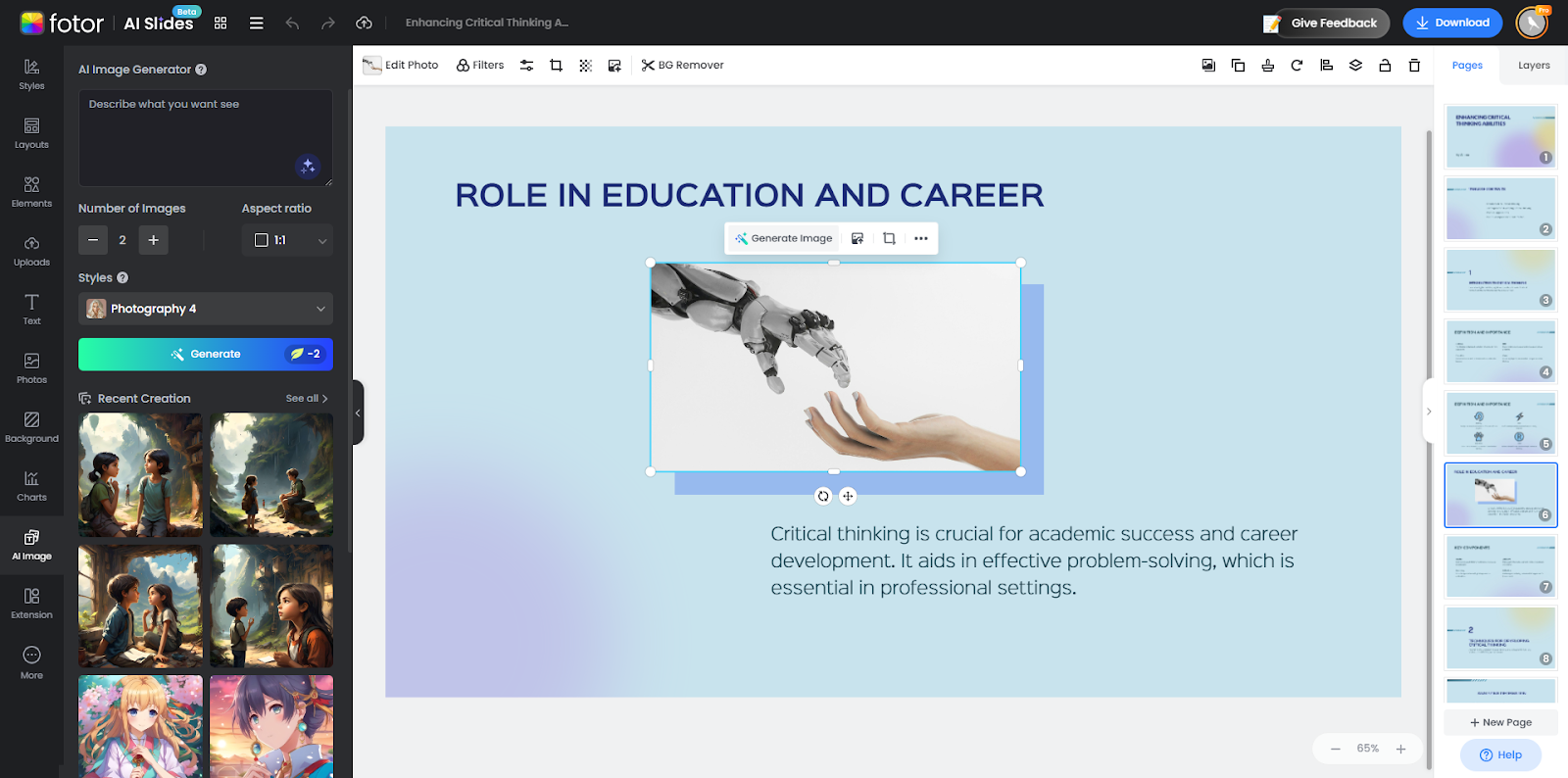This screenshot has width=1568, height=778.
Task: Switch to the Layers tab
Action: (1534, 66)
